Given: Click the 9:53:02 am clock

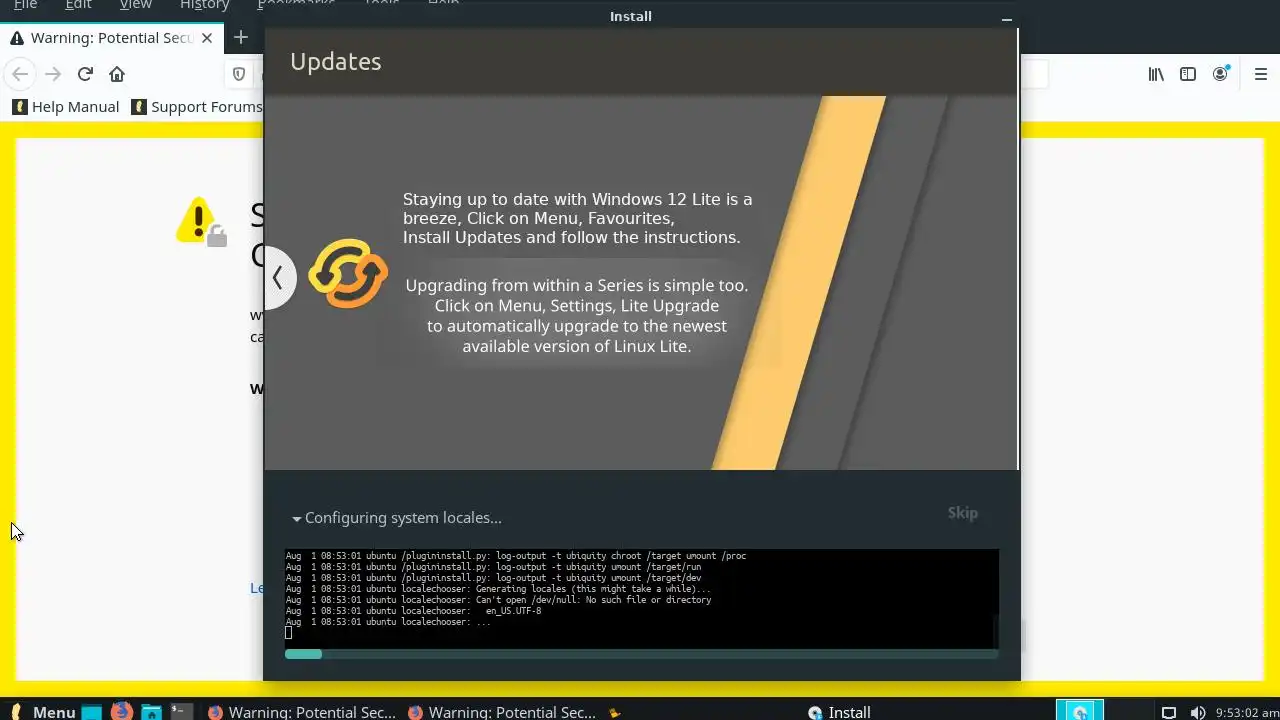Looking at the screenshot, I should tap(1245, 713).
